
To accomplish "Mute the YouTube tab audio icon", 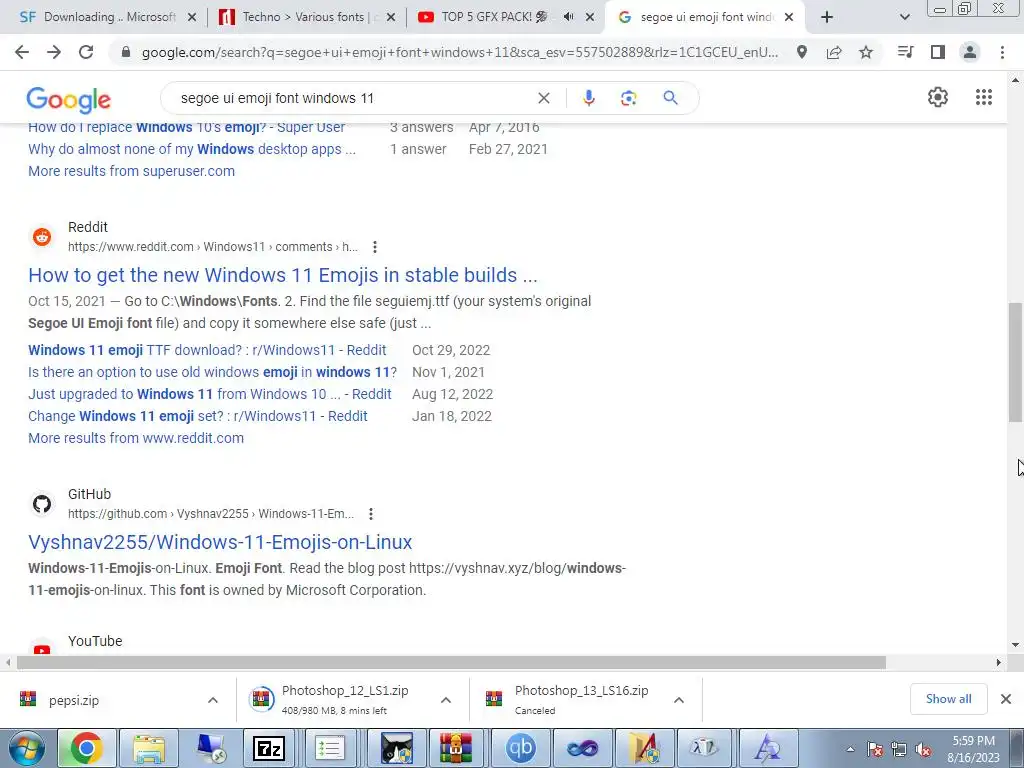I will click(568, 17).
